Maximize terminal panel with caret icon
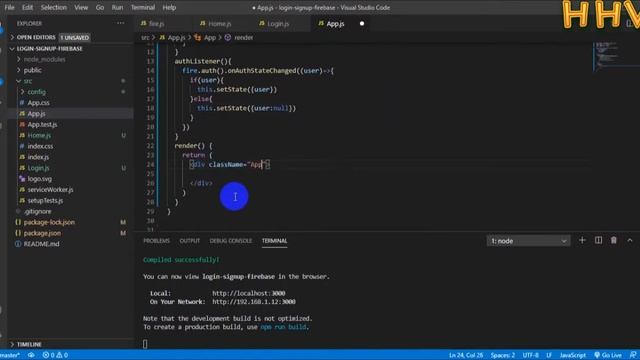Screen dimensions: 640x360 630,240
